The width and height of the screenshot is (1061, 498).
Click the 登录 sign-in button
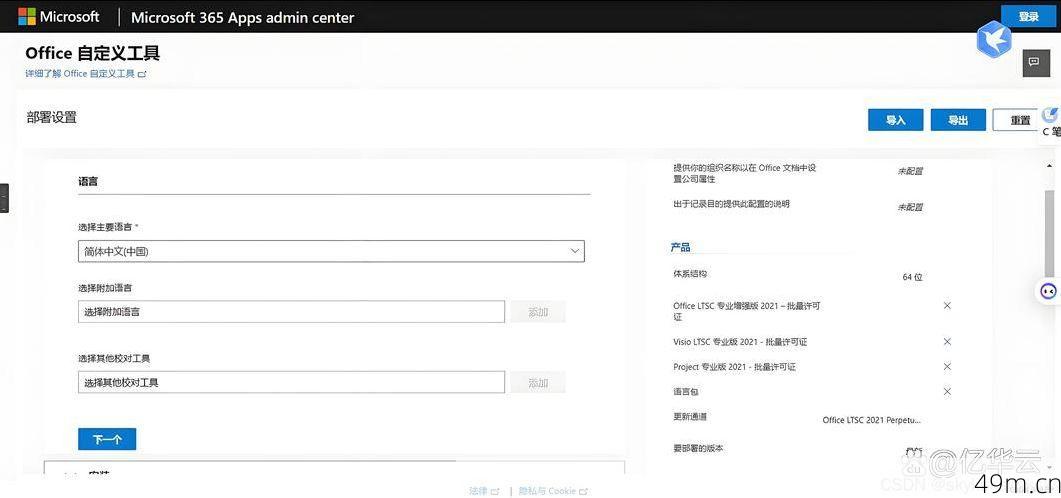pyautogui.click(x=1028, y=17)
